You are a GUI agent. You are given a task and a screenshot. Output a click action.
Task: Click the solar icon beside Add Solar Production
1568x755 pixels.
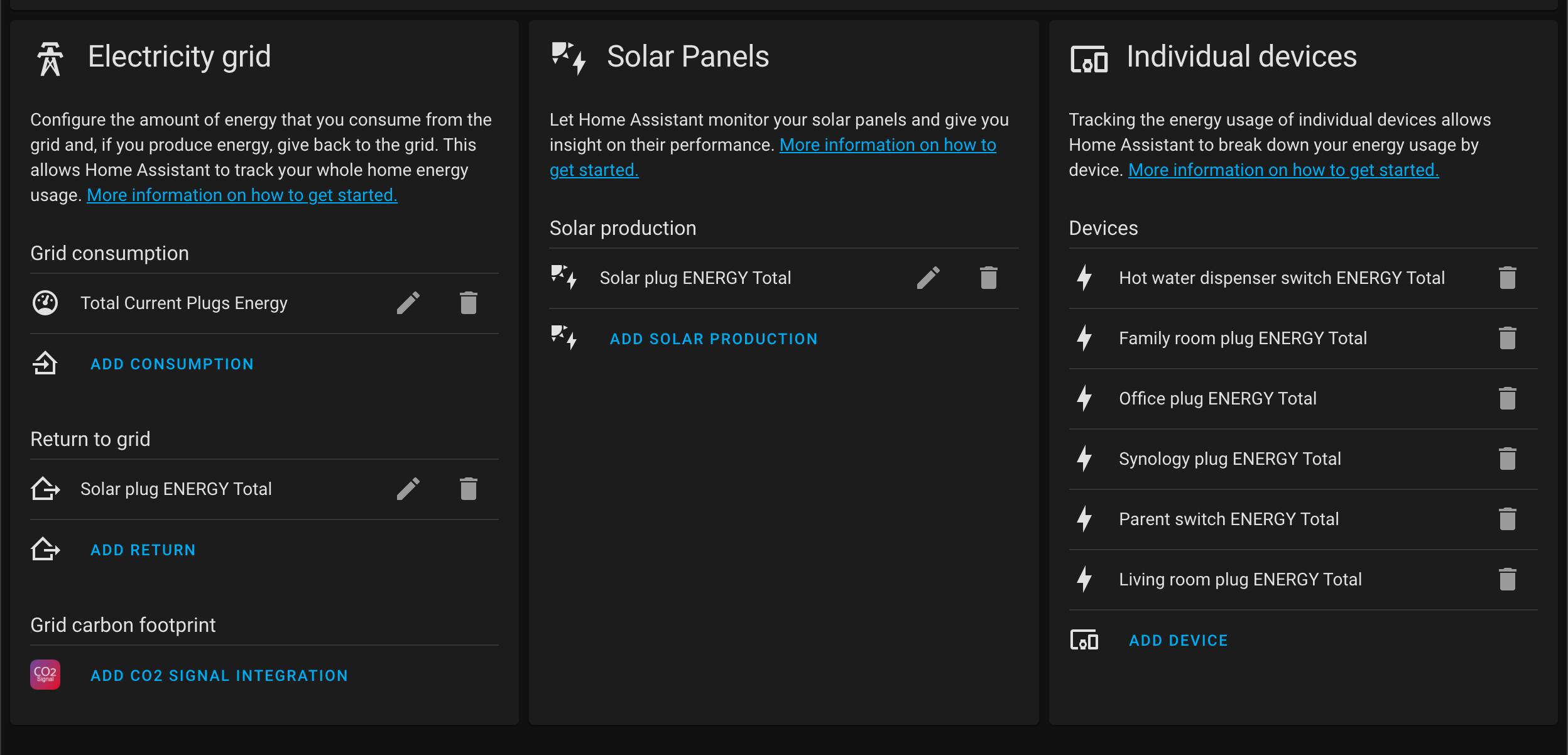point(564,338)
